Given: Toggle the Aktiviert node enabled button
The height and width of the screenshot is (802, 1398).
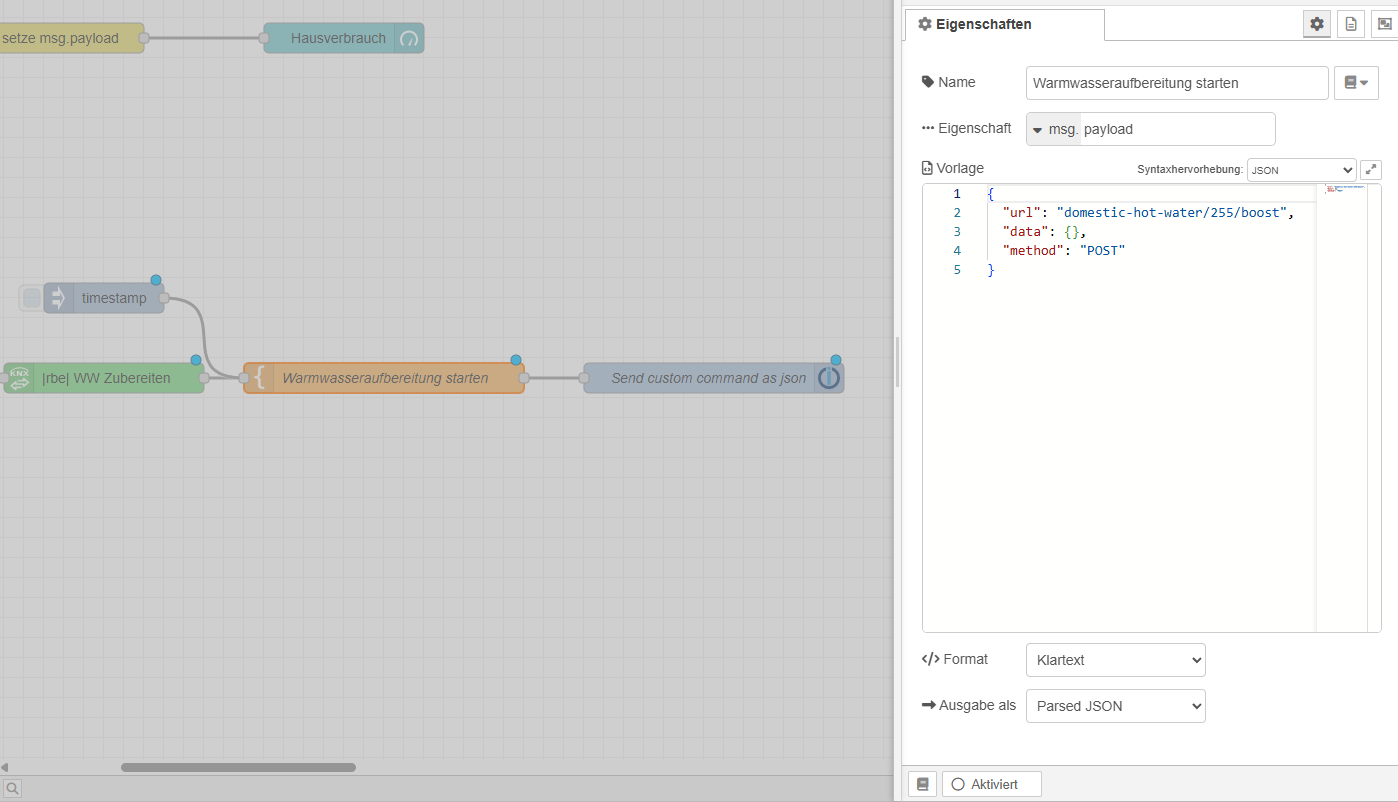Looking at the screenshot, I should [x=991, y=784].
